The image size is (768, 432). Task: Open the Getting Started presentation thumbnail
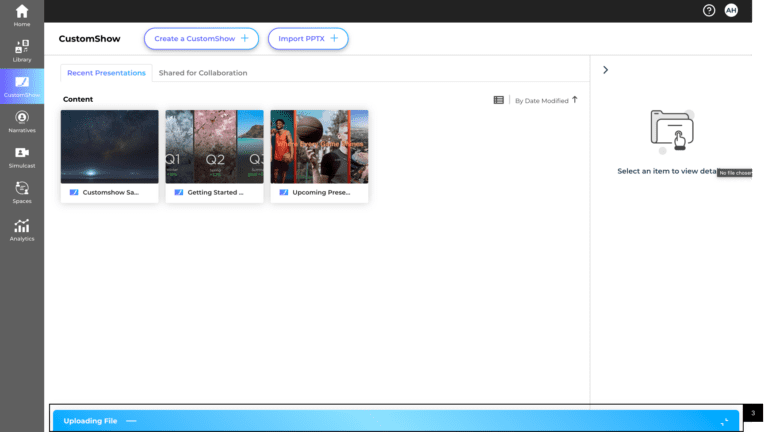[x=215, y=146]
